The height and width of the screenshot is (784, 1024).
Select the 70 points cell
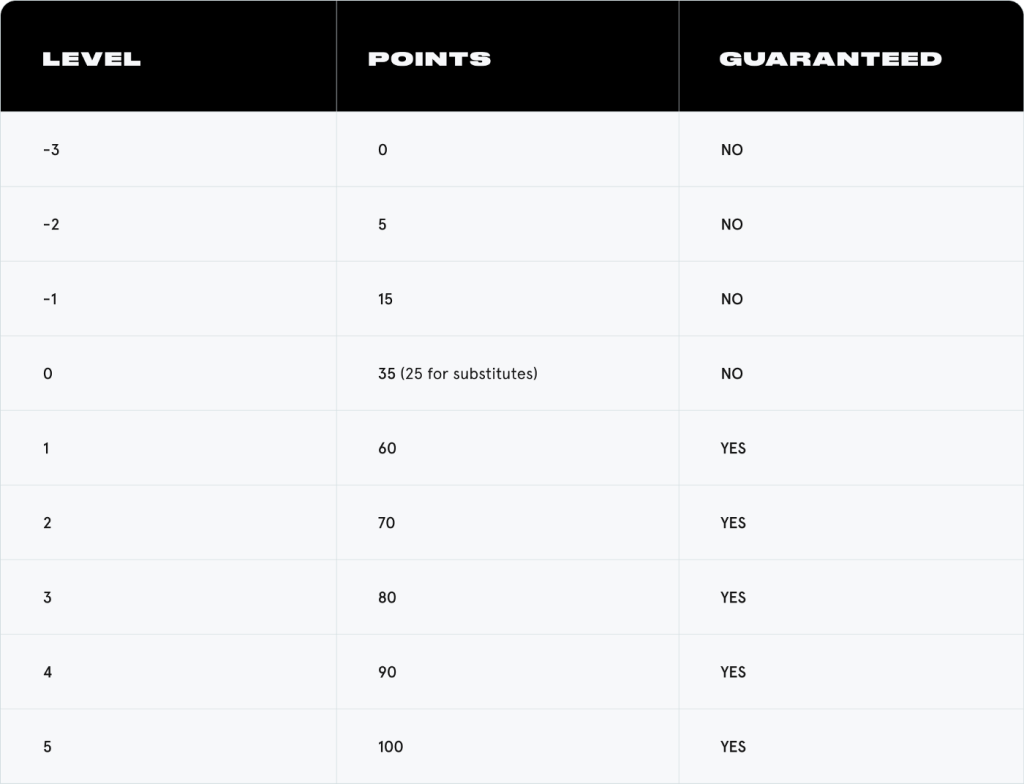pos(387,523)
